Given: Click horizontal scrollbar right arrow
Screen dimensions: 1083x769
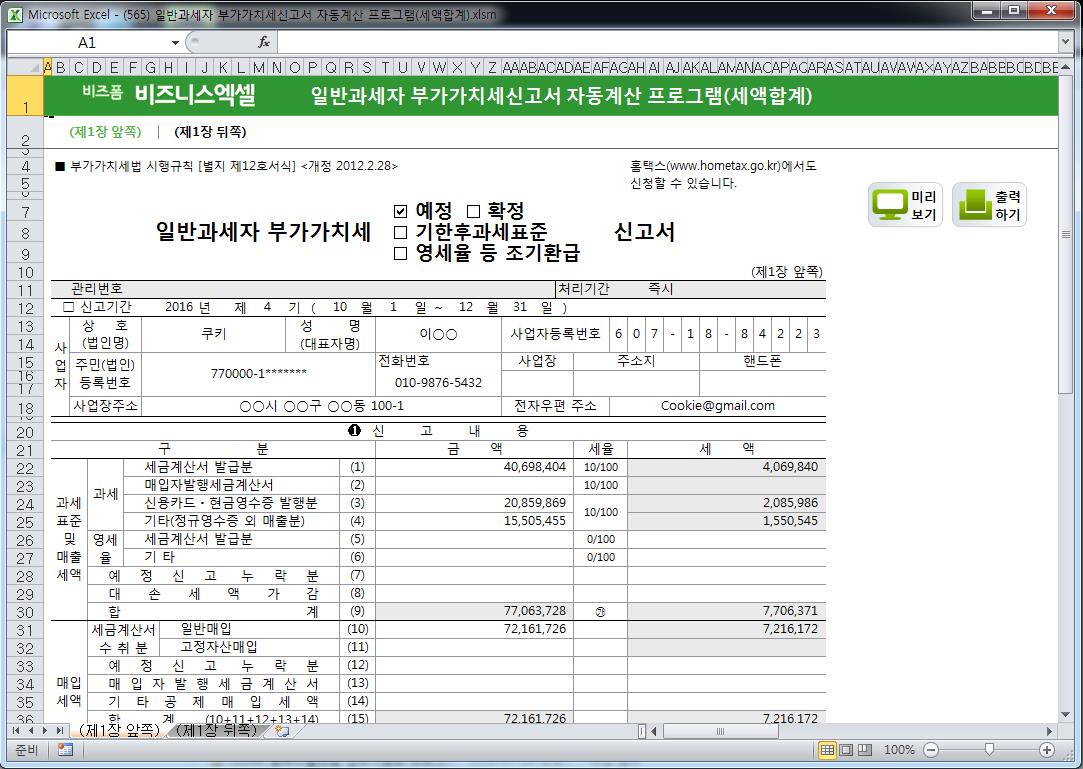Looking at the screenshot, I should click(1050, 730).
